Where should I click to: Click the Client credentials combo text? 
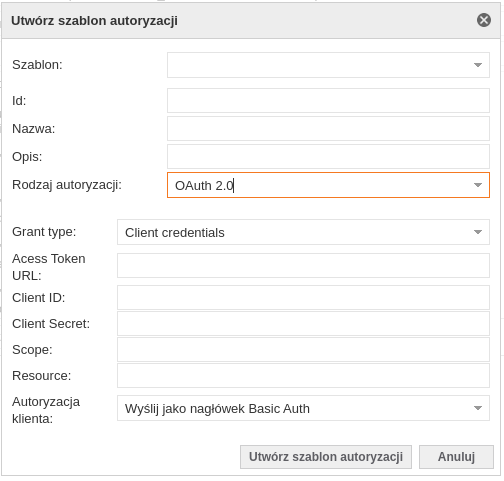pos(175,233)
